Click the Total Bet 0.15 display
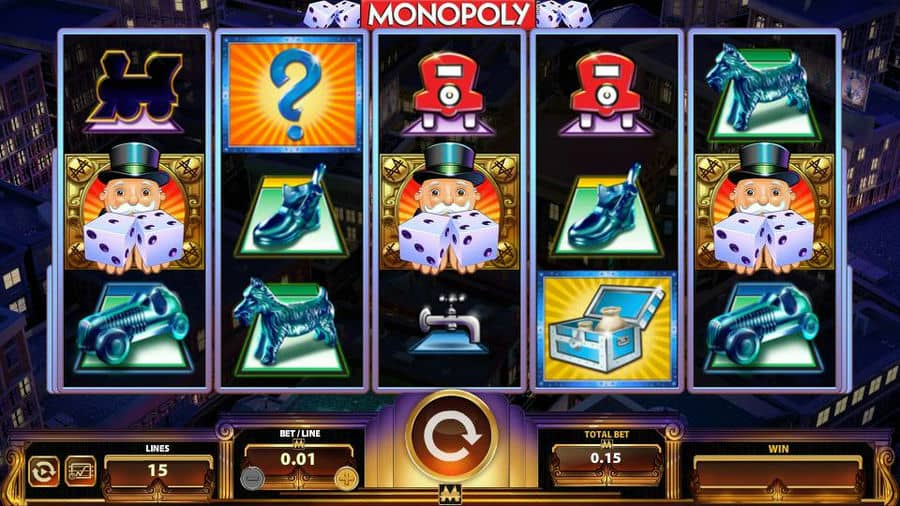The height and width of the screenshot is (506, 900). (x=606, y=458)
